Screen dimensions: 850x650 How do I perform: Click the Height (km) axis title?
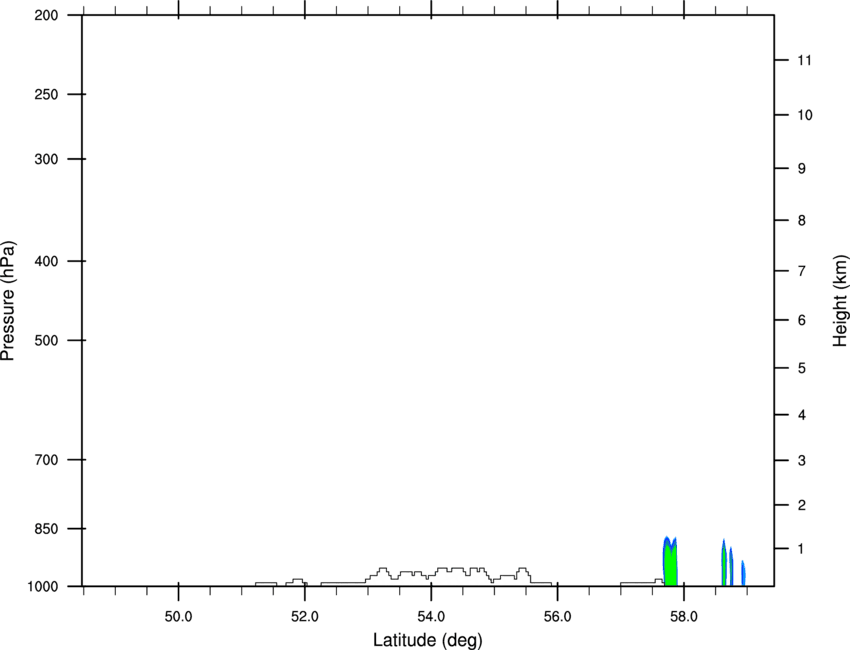pyautogui.click(x=840, y=300)
